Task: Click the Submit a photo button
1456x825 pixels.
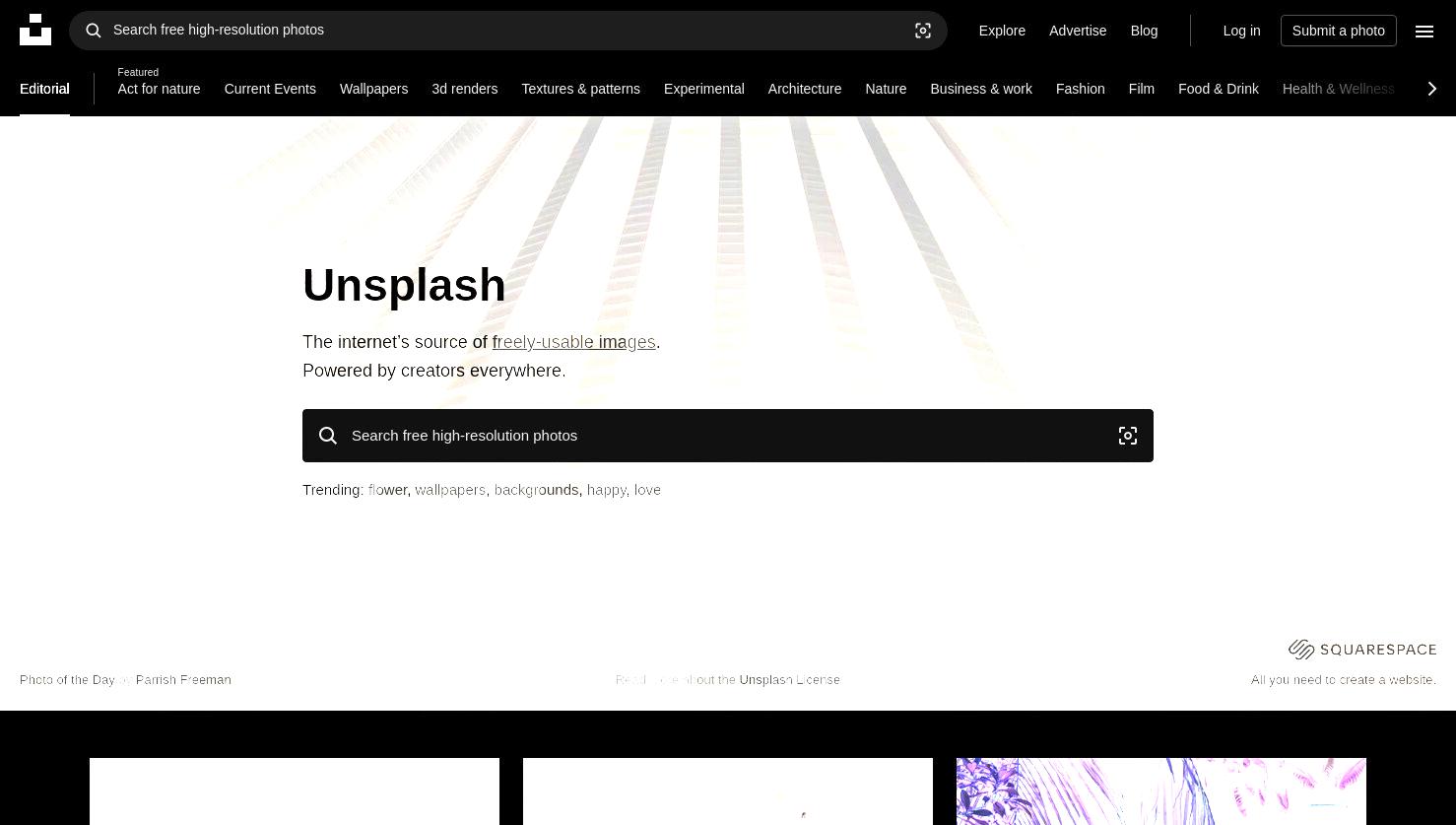Action: point(1339,31)
